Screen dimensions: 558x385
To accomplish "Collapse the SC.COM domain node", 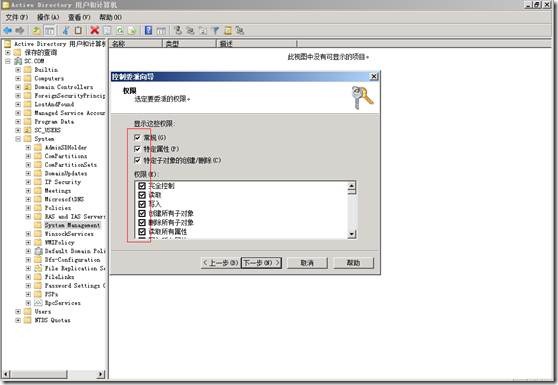I will [8, 61].
